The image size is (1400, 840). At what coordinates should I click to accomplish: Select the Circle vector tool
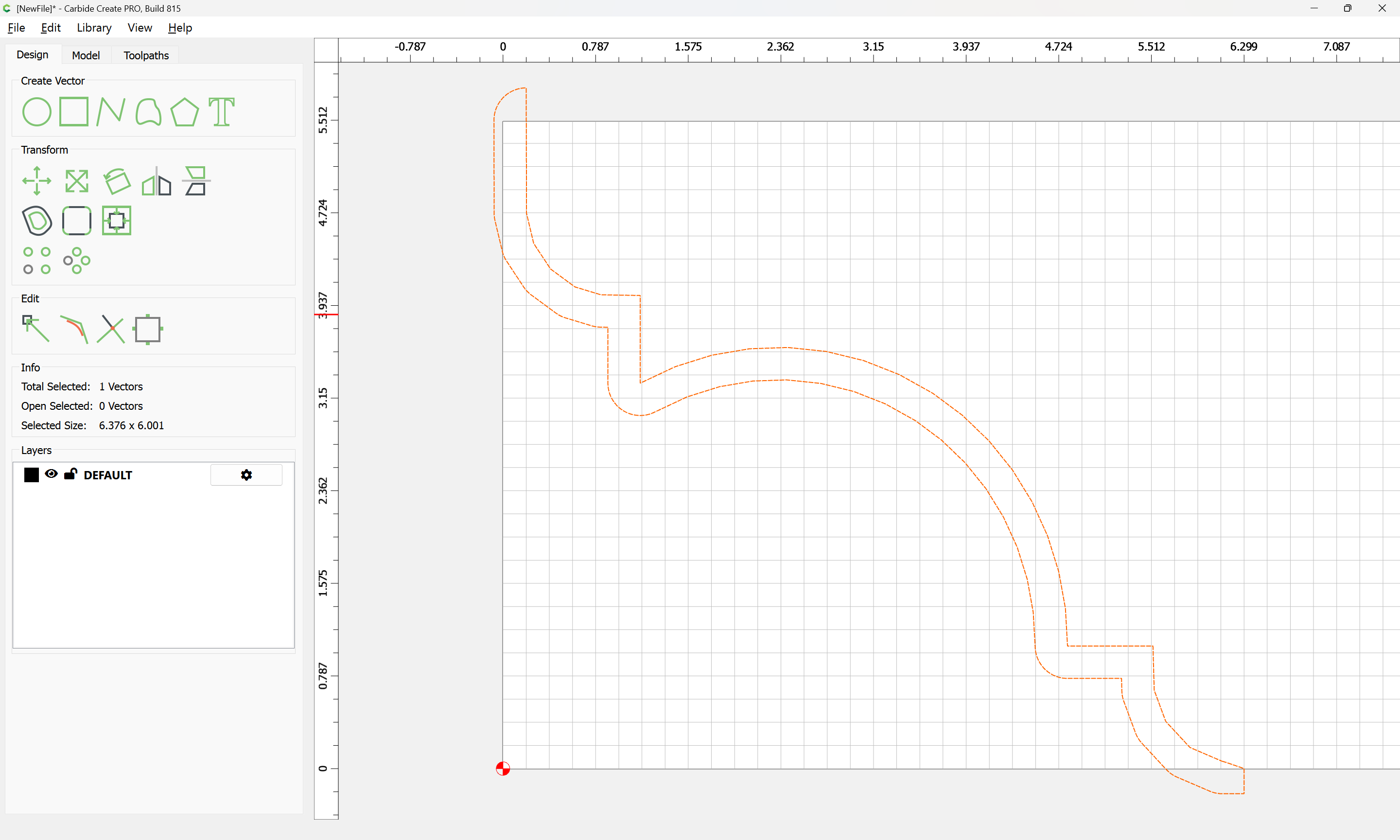pos(37,111)
